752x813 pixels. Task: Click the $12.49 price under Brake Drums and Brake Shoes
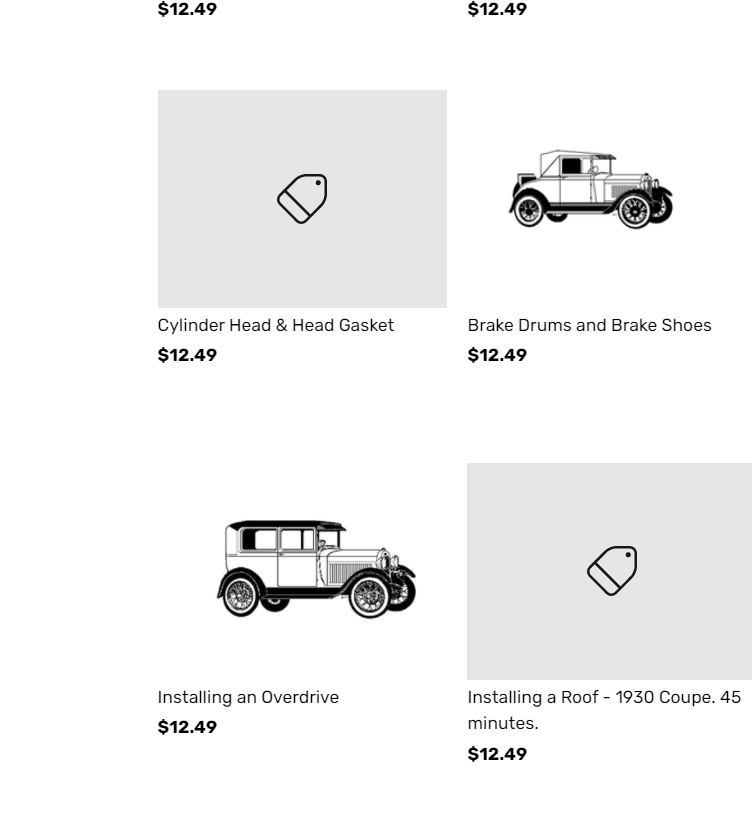pyautogui.click(x=497, y=355)
